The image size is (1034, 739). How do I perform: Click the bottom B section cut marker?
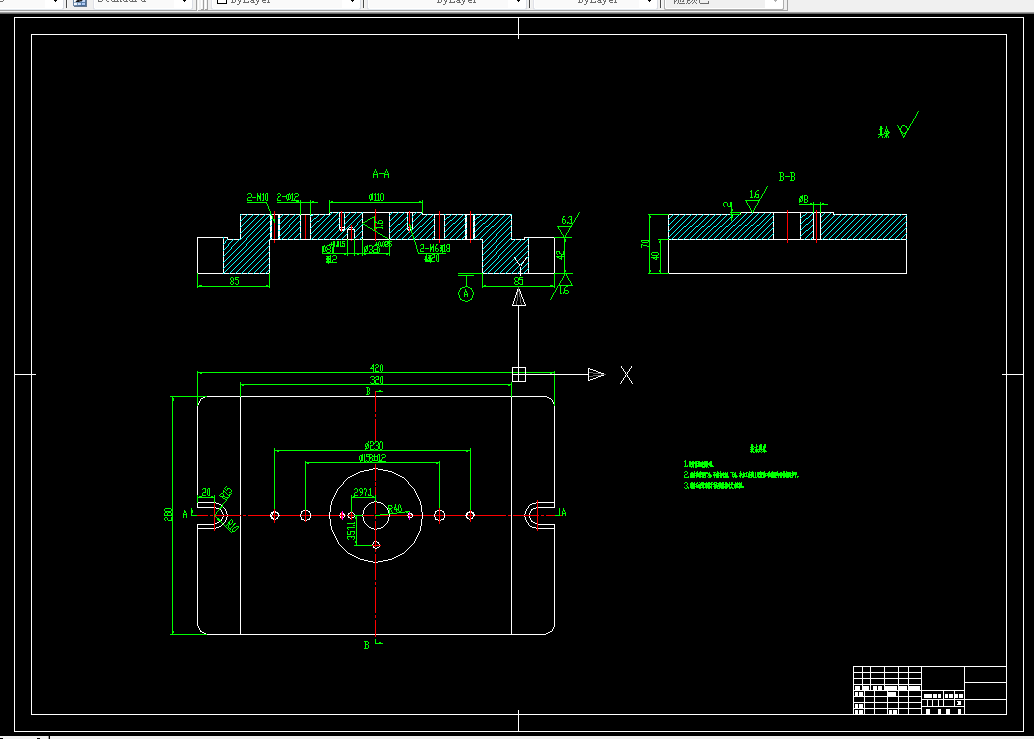[371, 645]
